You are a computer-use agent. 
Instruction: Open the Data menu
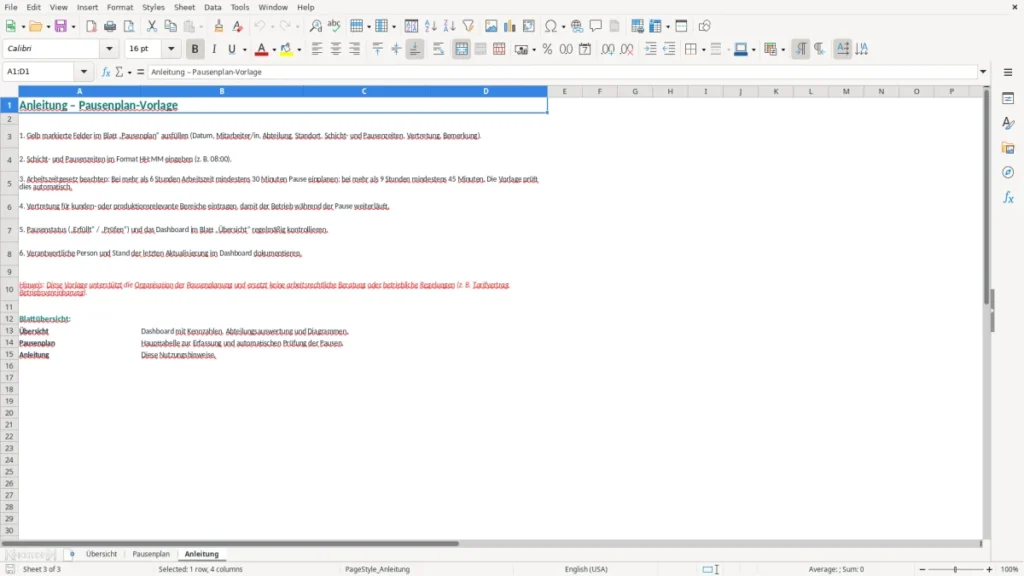(212, 7)
